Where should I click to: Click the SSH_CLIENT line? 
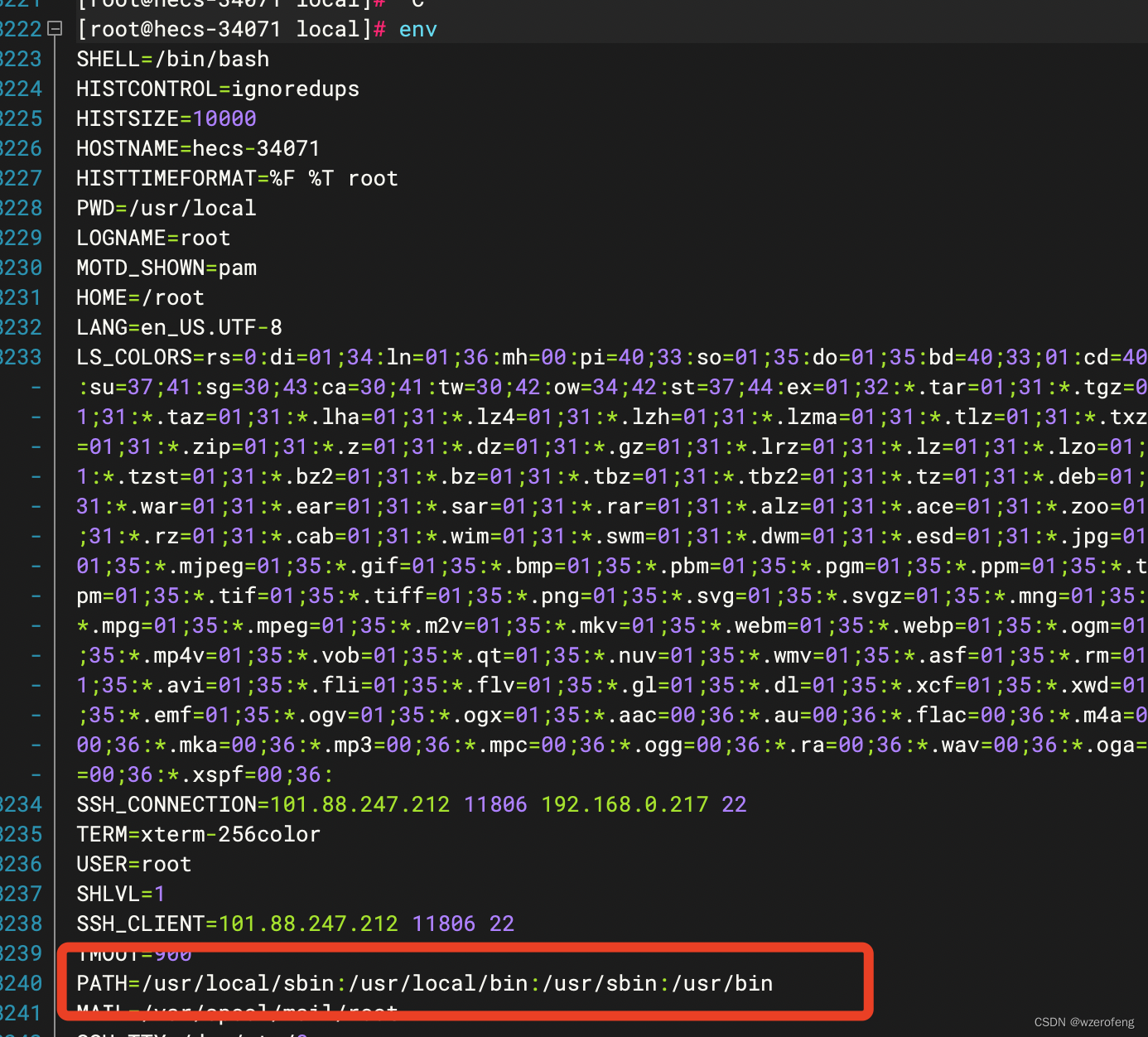296,924
